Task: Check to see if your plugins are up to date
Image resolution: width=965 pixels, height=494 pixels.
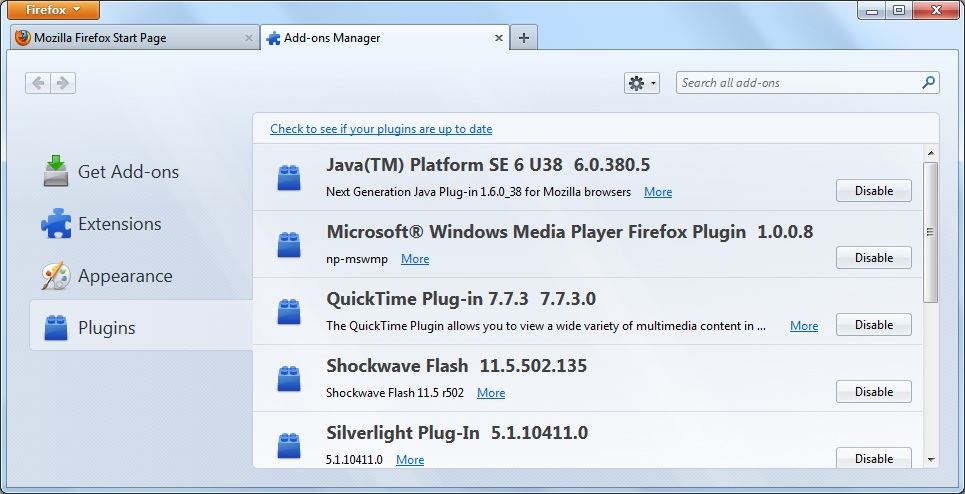Action: point(381,129)
